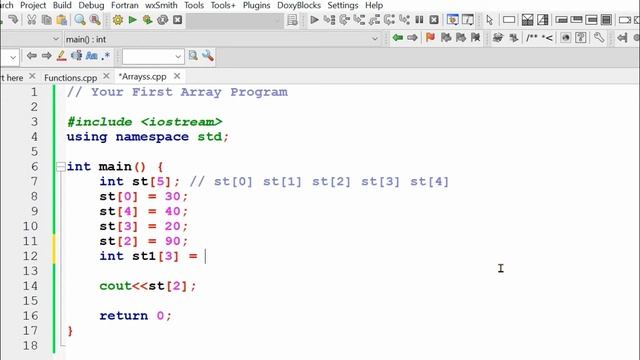
Task: Toggle match case Aa search option
Action: coord(91,56)
